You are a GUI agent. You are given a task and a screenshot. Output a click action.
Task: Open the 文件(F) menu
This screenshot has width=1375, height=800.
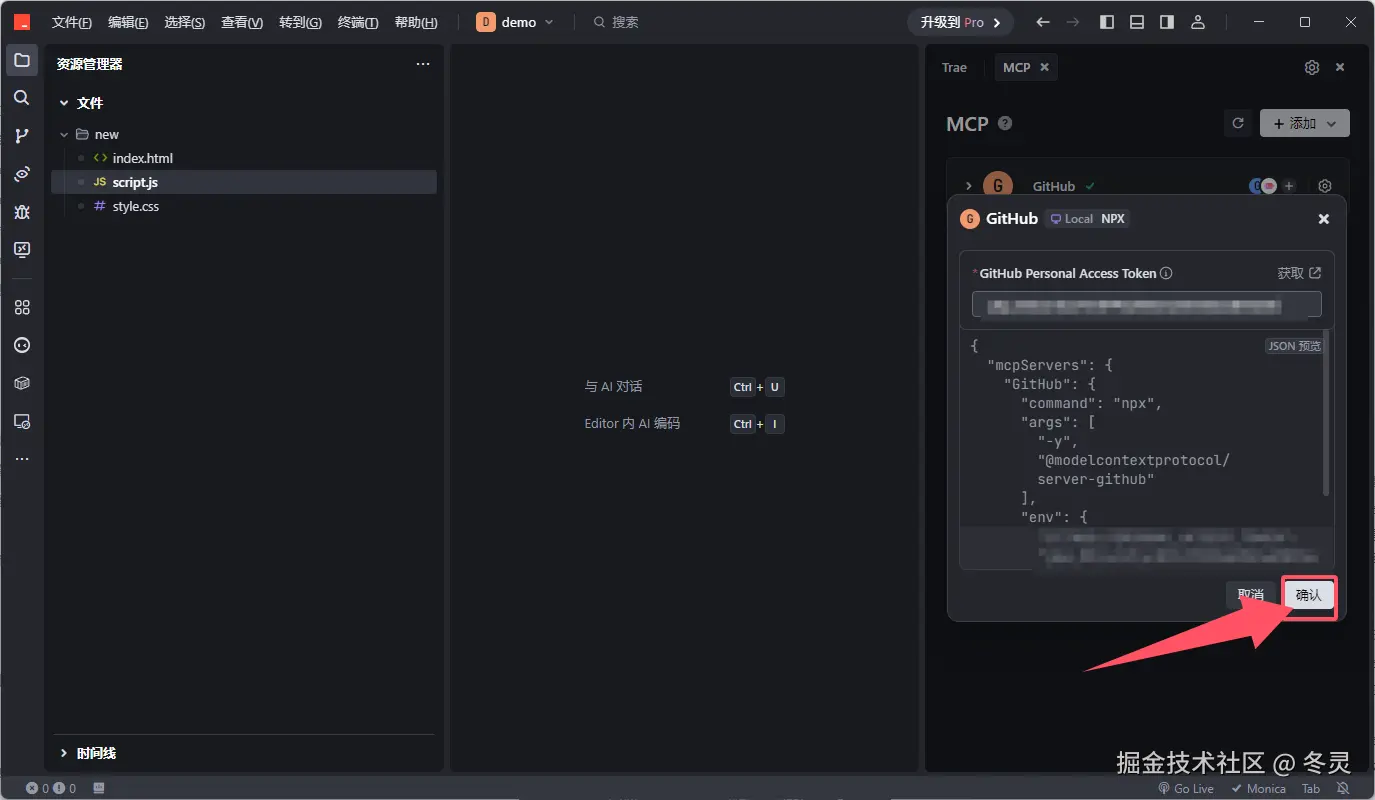[71, 22]
